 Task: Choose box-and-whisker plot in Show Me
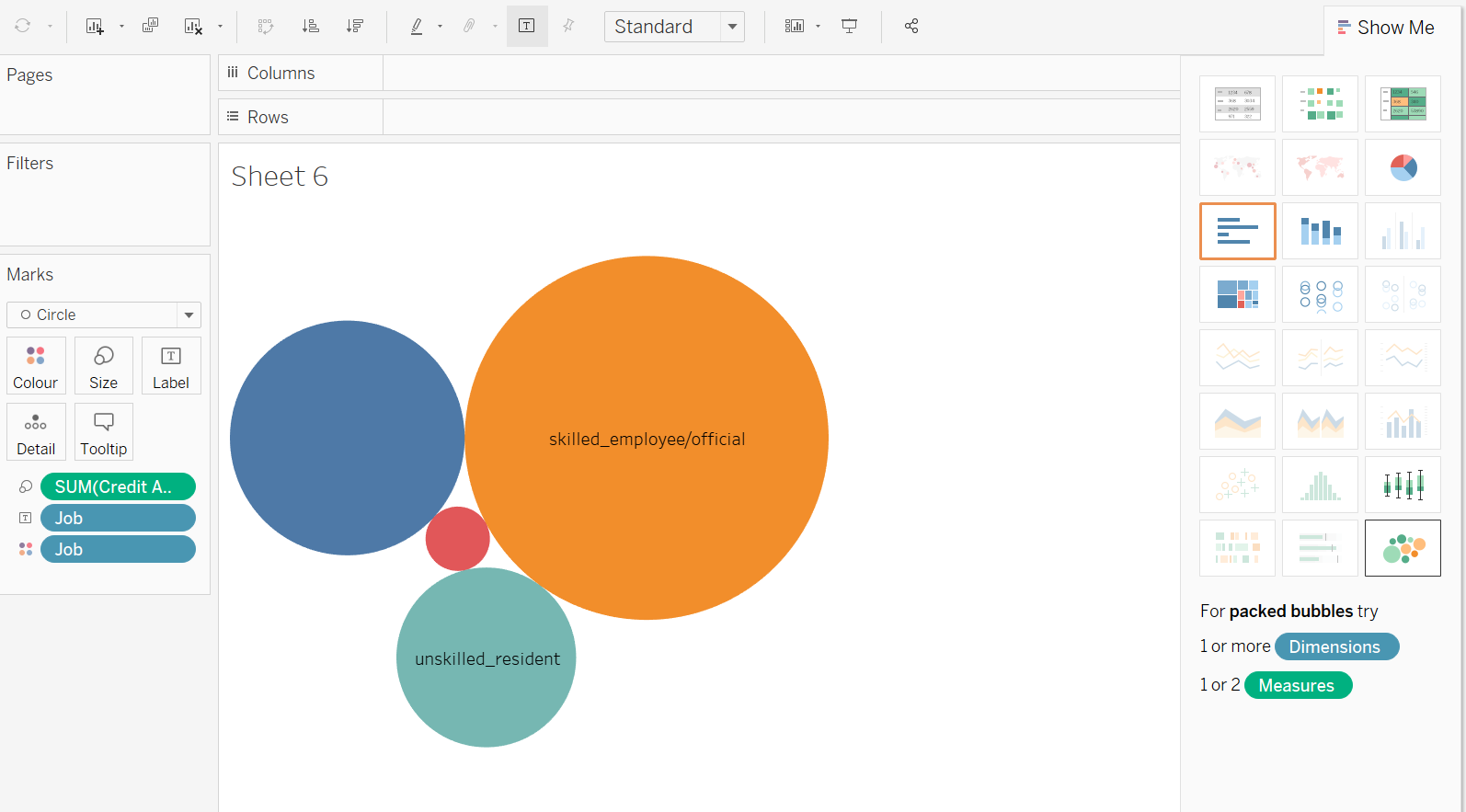(1403, 485)
